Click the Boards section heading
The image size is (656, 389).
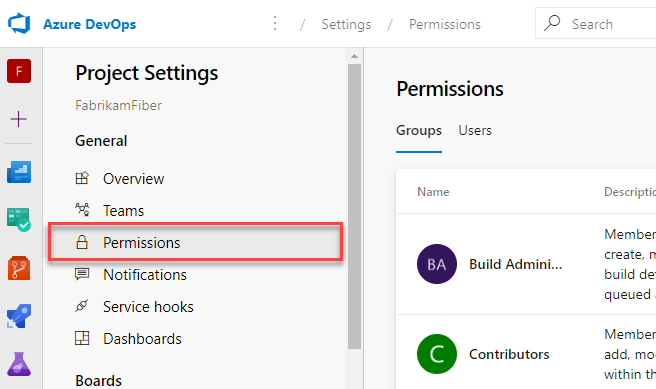(99, 381)
